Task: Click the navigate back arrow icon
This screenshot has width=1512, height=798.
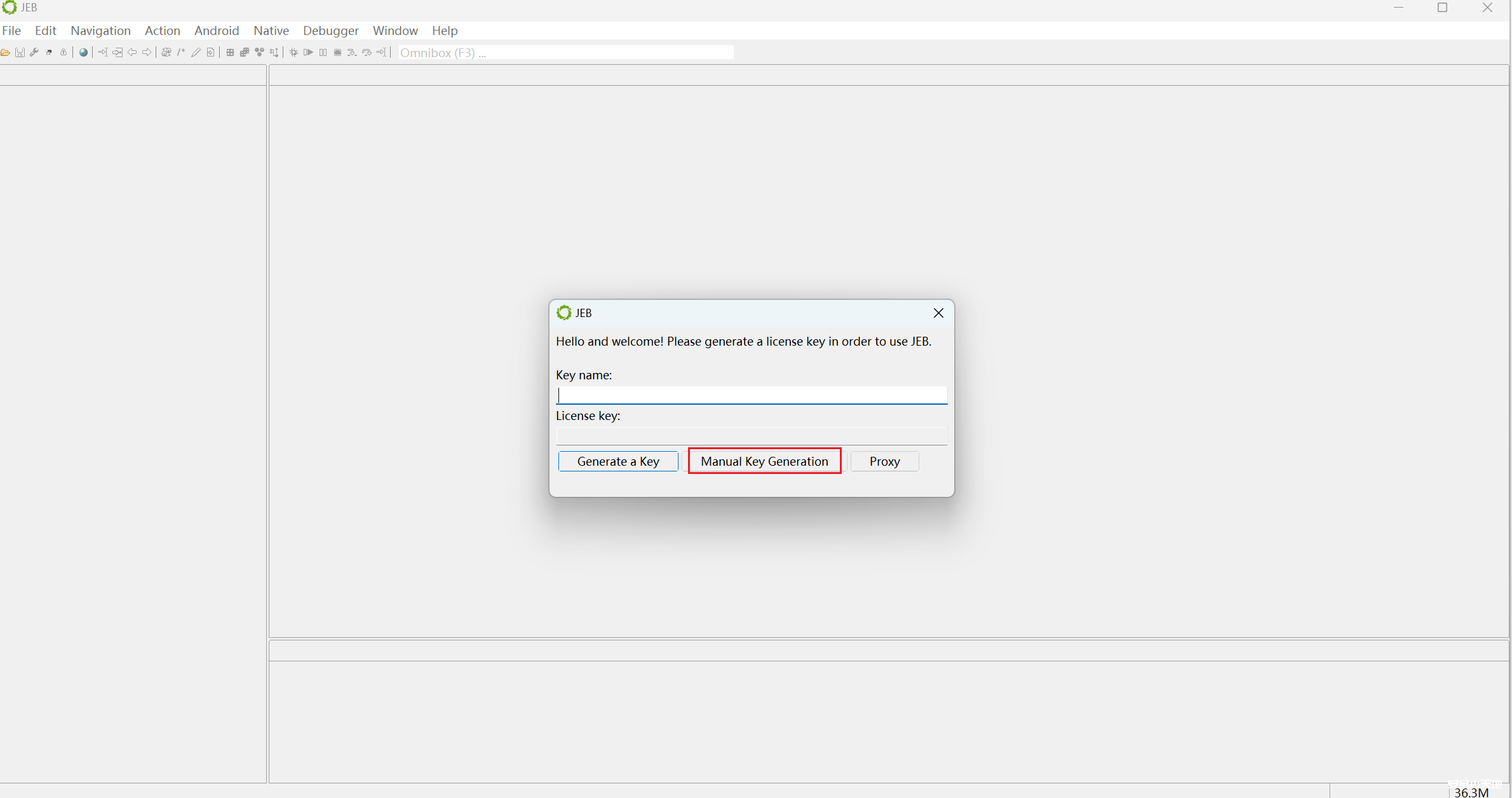Action: (x=132, y=53)
